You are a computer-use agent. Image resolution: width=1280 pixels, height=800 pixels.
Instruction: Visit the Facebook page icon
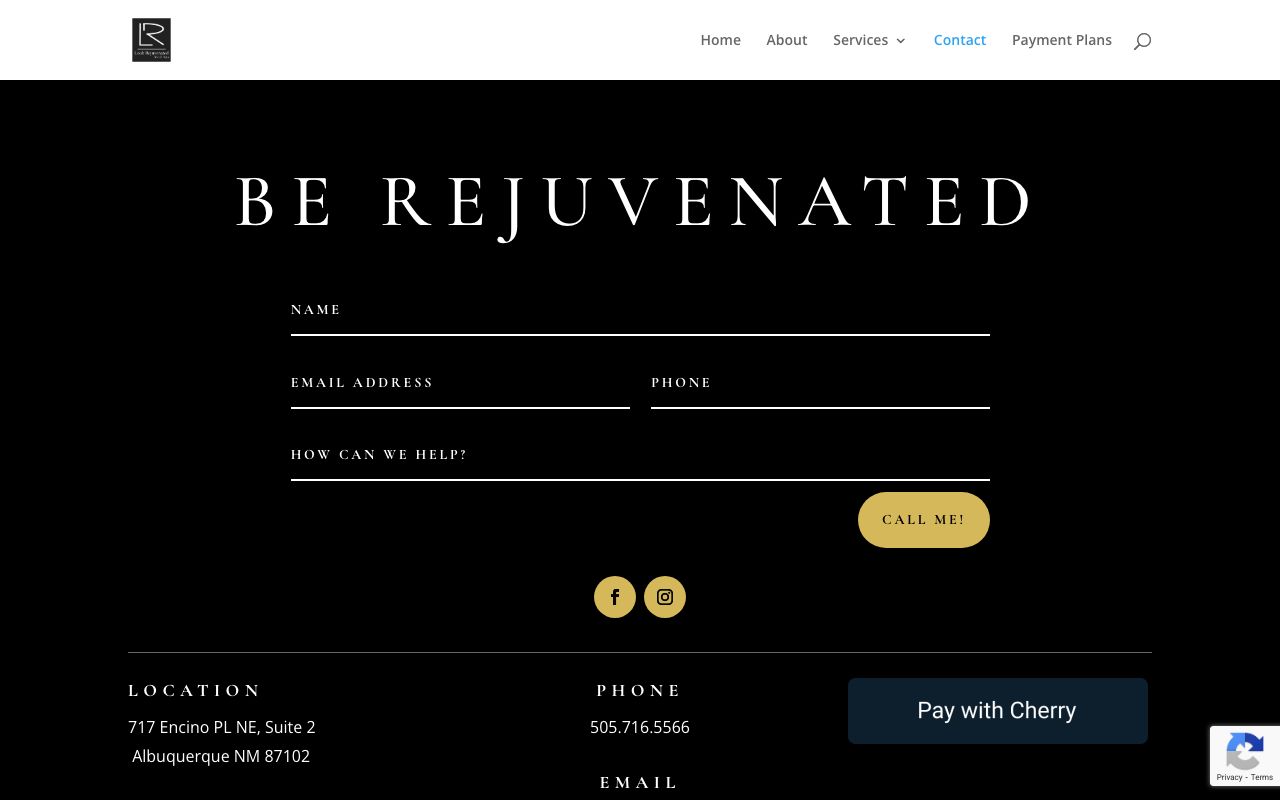615,597
